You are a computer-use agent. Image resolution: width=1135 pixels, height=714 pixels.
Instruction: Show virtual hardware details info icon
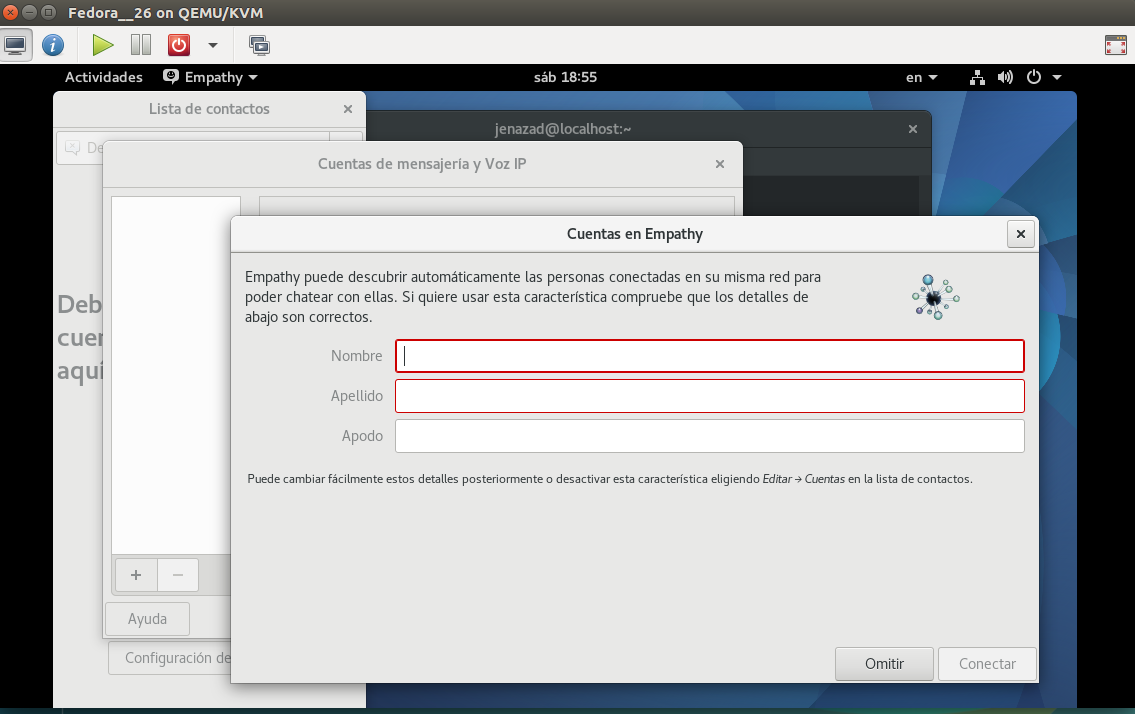[x=53, y=45]
